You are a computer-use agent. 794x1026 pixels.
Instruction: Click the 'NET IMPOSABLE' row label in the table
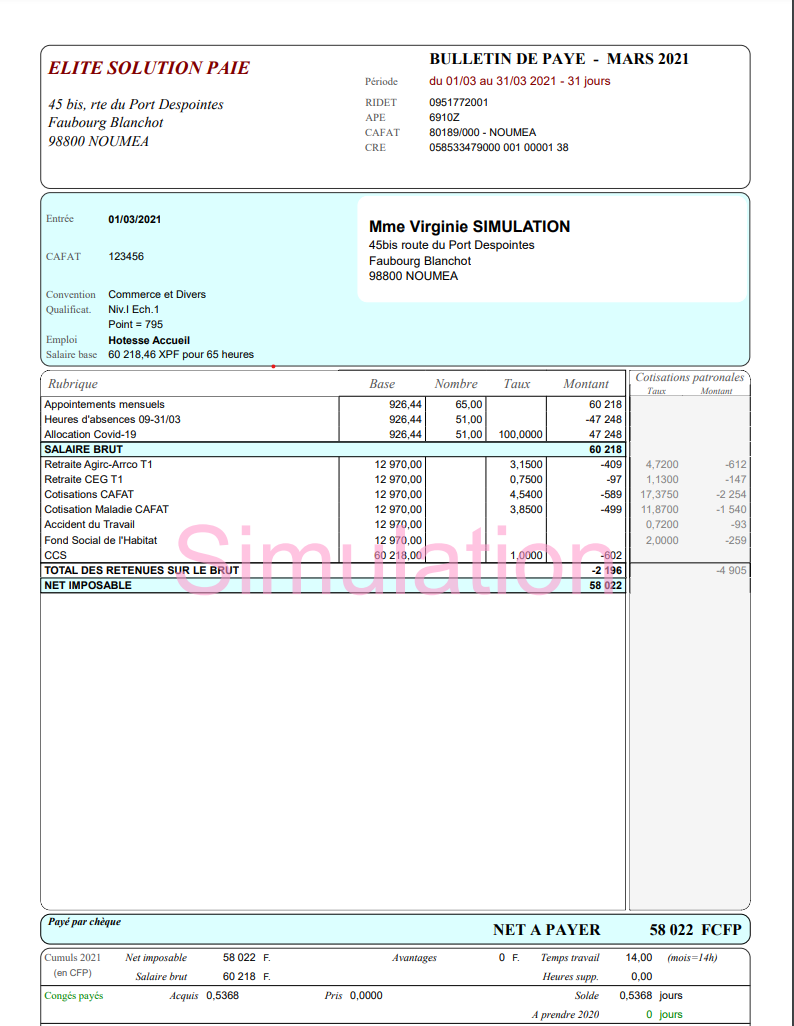pos(88,586)
